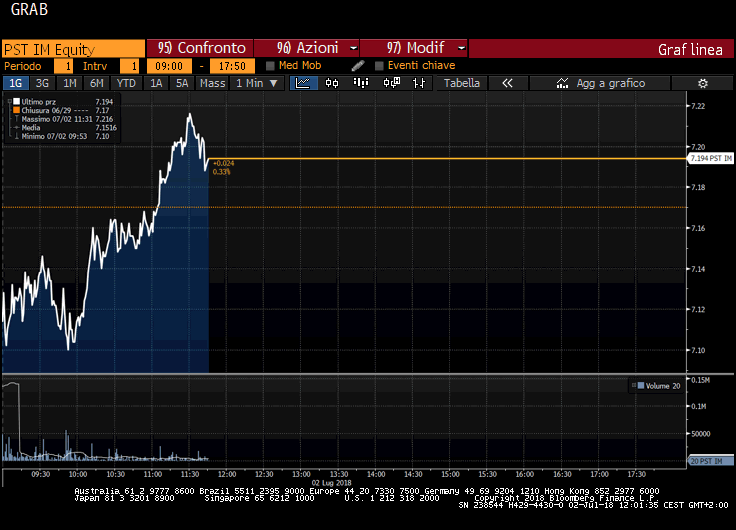The width and height of the screenshot is (736, 530).
Task: Collapse the price legend box expander
Action: click(9, 101)
